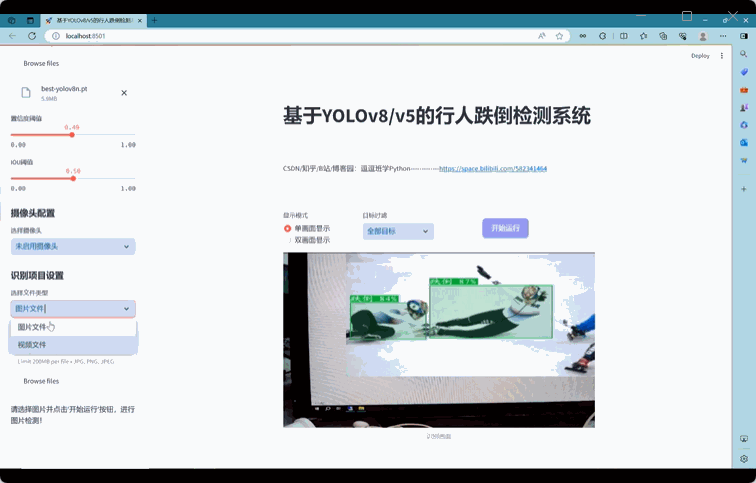Open Edge settings and more menu
756x483 pixels.
pos(723,36)
